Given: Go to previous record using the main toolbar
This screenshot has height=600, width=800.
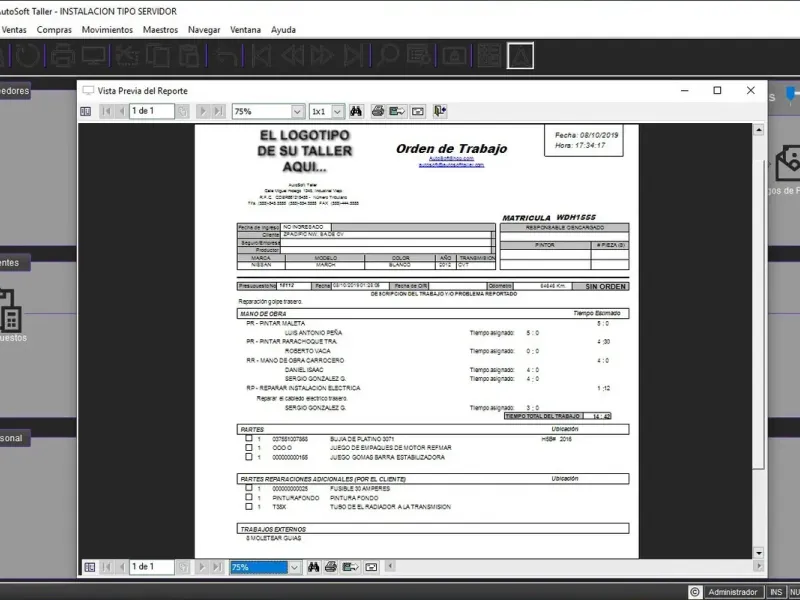Looking at the screenshot, I should pyautogui.click(x=293, y=56).
